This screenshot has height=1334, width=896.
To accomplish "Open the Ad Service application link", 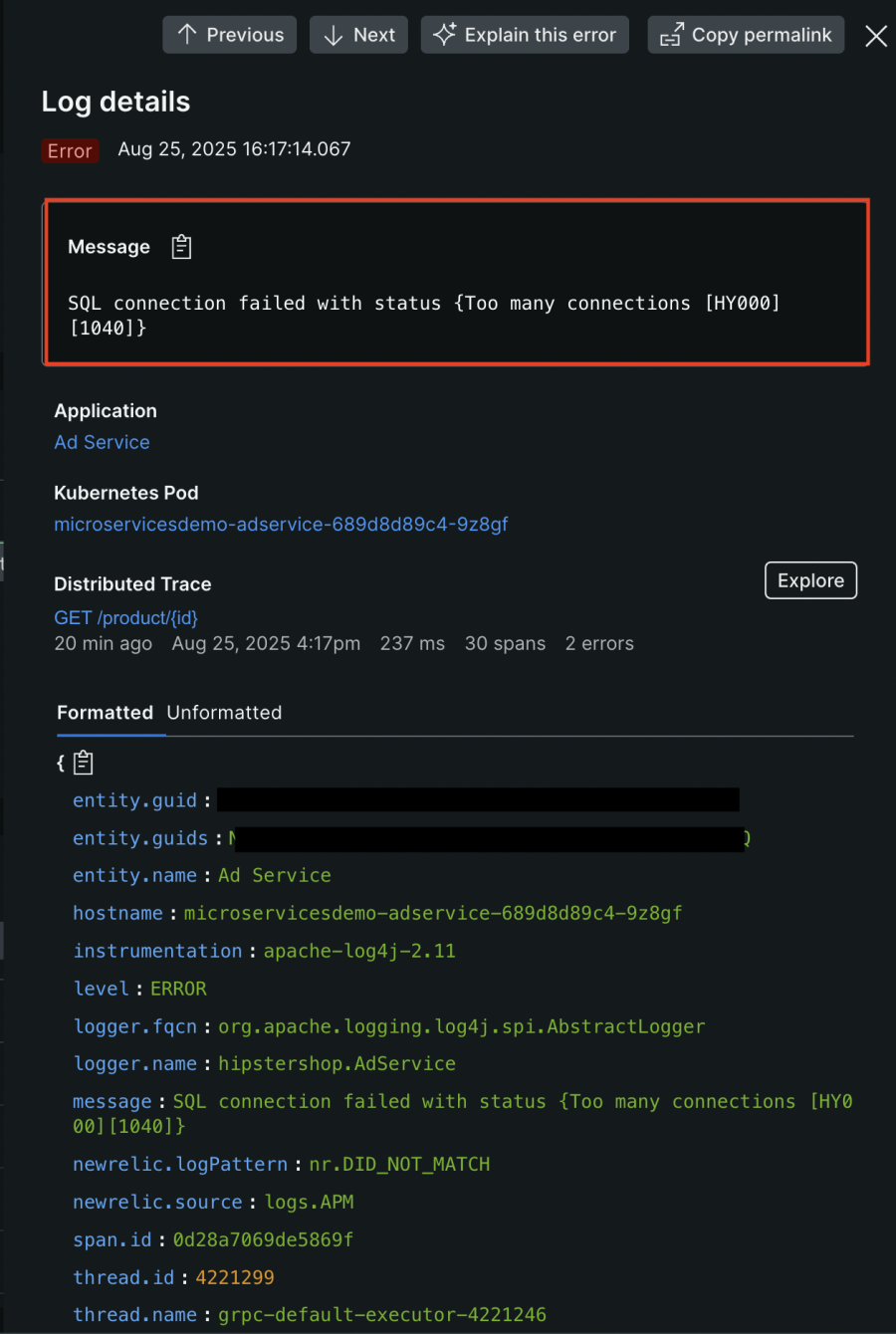I will 102,442.
